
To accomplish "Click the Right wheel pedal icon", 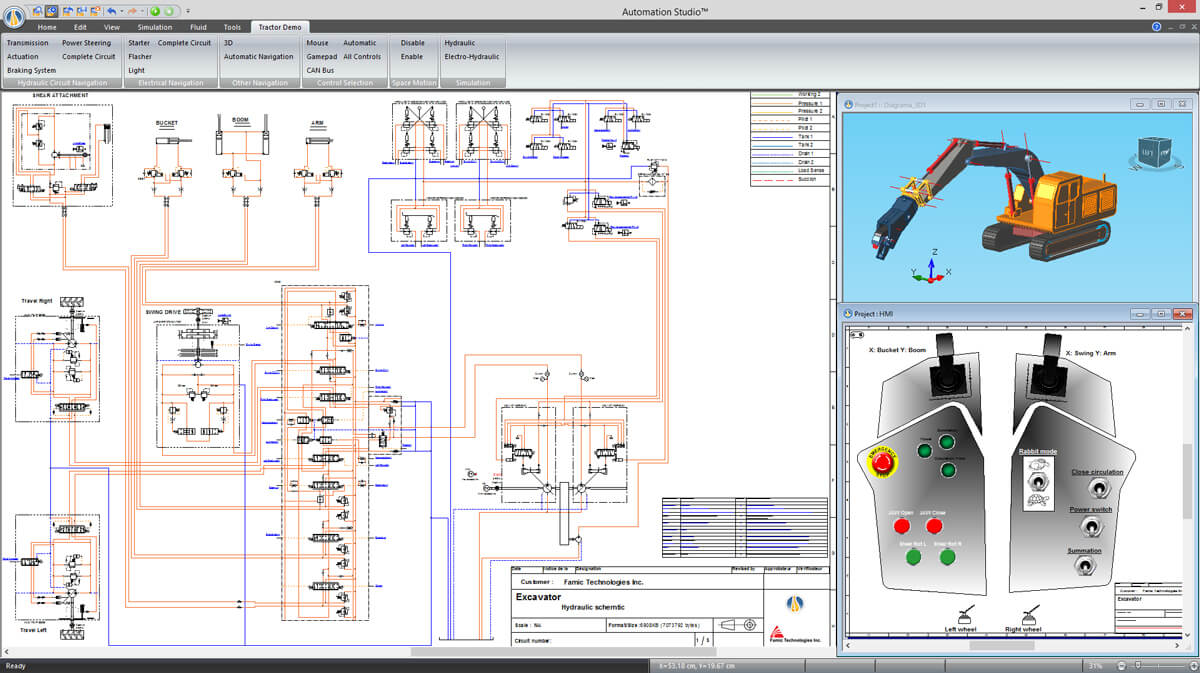I will pos(1033,616).
